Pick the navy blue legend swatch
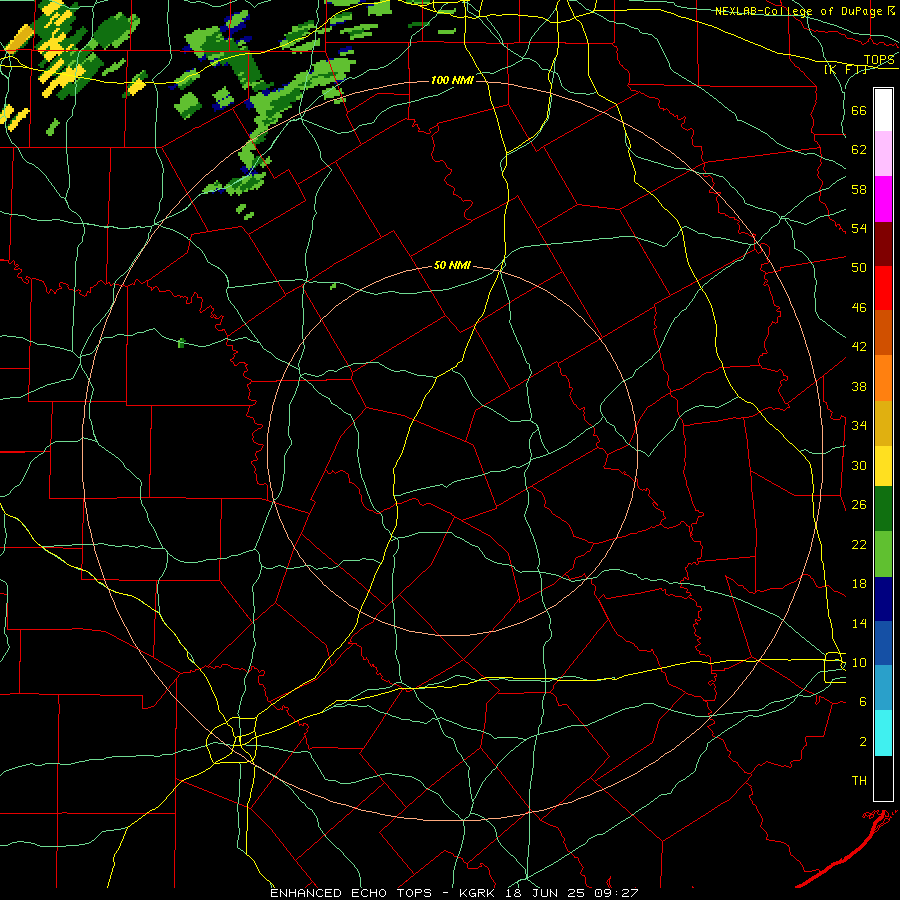Viewport: 900px width, 900px height. 883,599
